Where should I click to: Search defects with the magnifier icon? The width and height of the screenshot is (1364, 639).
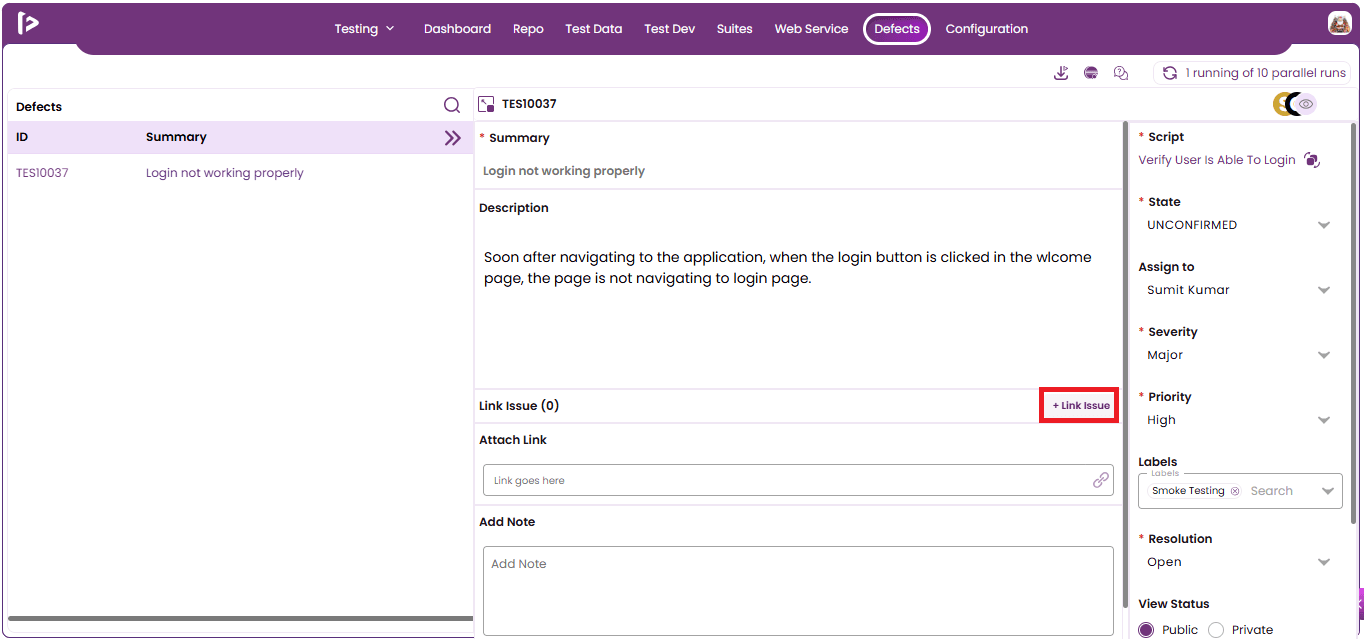(452, 106)
